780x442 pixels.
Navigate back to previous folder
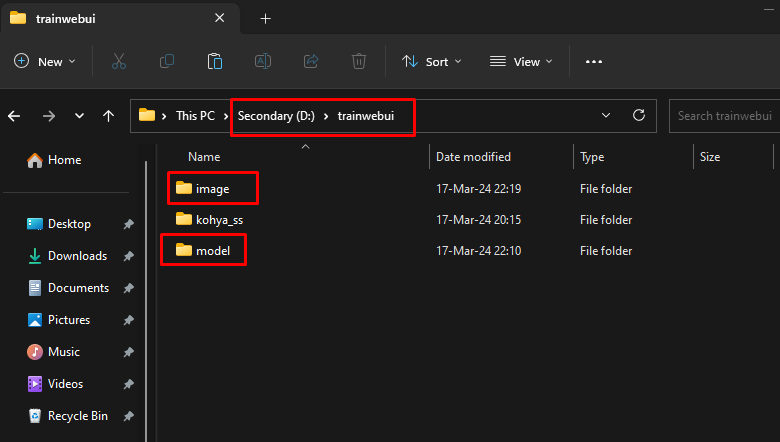(14, 116)
